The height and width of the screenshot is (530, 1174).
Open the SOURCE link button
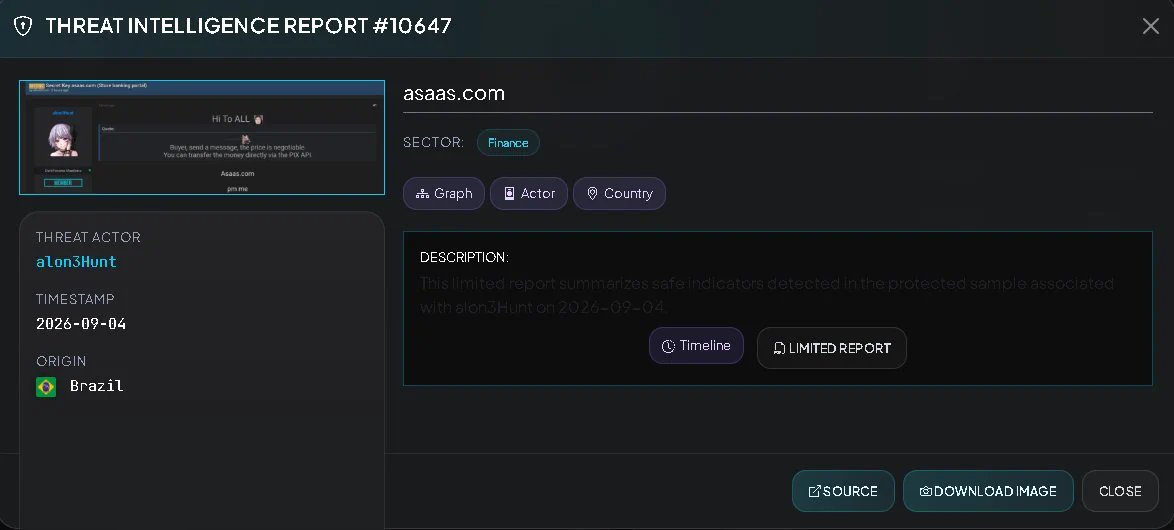click(843, 491)
